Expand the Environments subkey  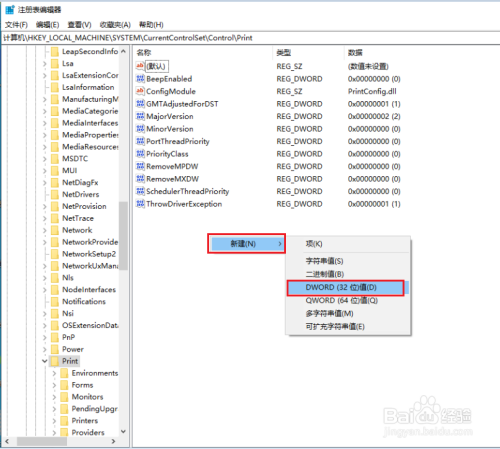click(54, 373)
